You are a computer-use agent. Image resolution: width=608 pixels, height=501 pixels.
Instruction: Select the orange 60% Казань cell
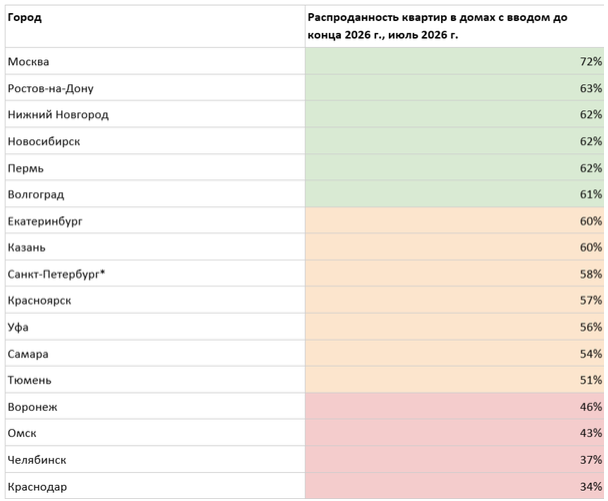tap(454, 247)
